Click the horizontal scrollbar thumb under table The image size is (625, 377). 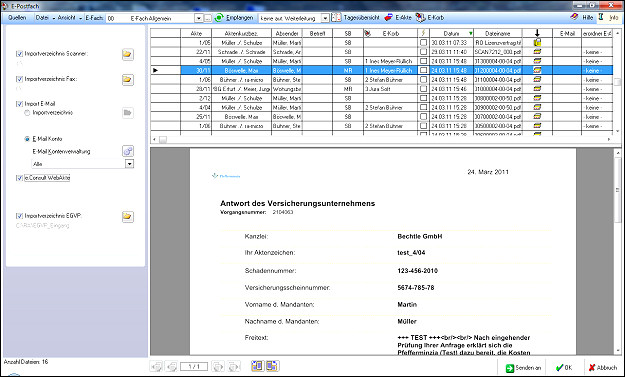coord(163,139)
